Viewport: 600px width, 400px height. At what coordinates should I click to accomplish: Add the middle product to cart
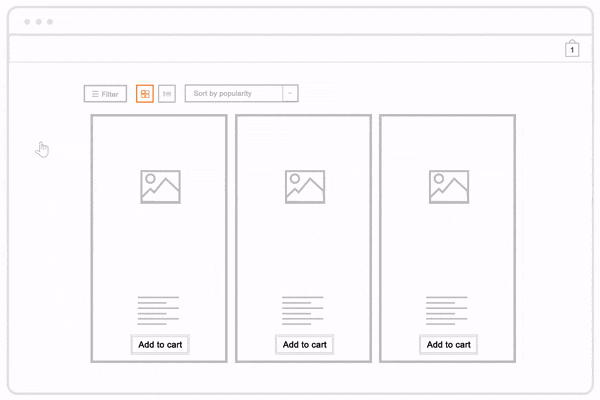tap(304, 345)
